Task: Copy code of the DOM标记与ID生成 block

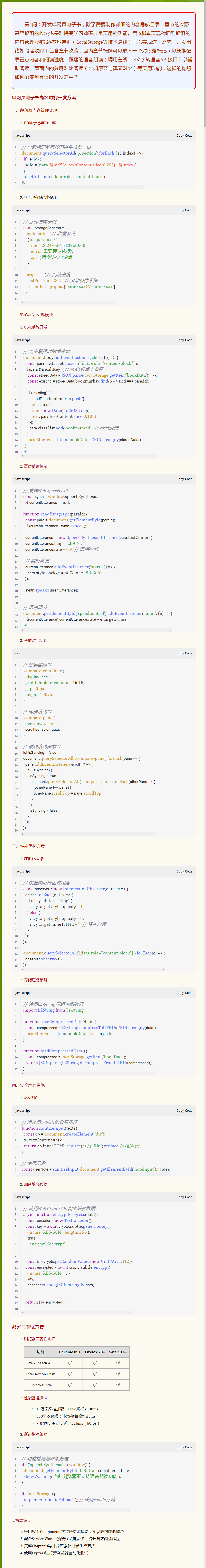Action: 184,136
